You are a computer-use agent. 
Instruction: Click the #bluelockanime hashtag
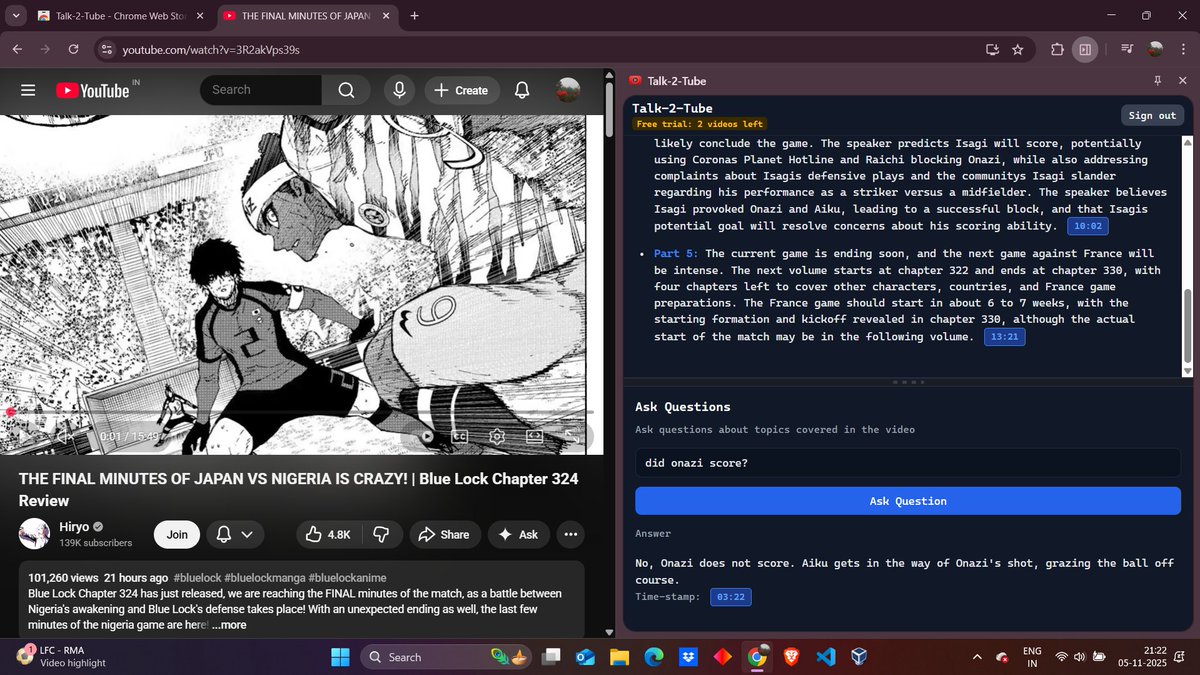click(347, 578)
